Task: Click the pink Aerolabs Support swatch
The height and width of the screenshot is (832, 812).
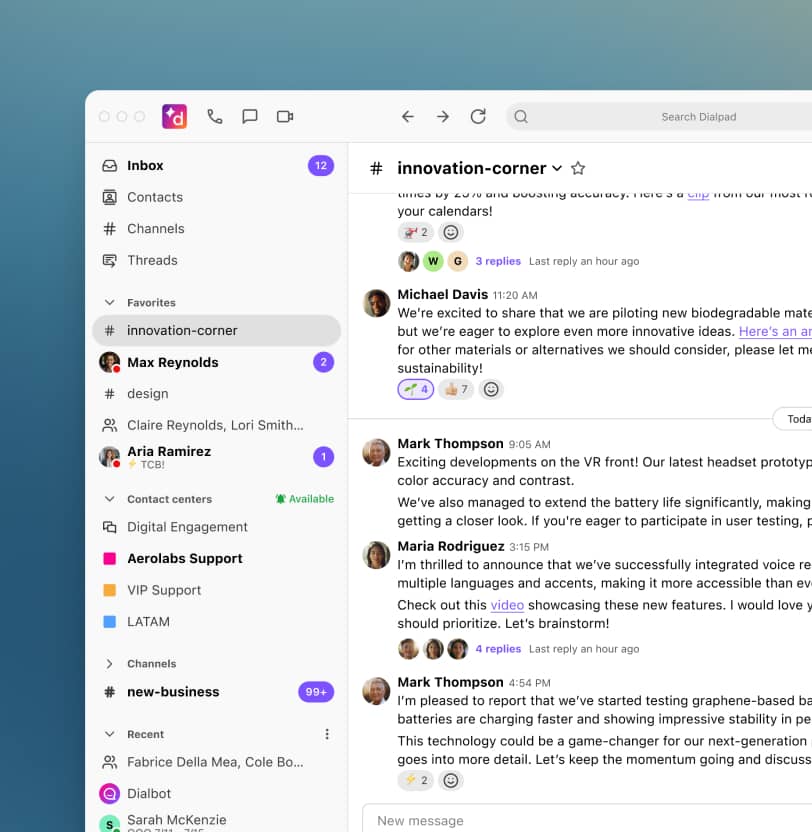Action: tap(109, 558)
